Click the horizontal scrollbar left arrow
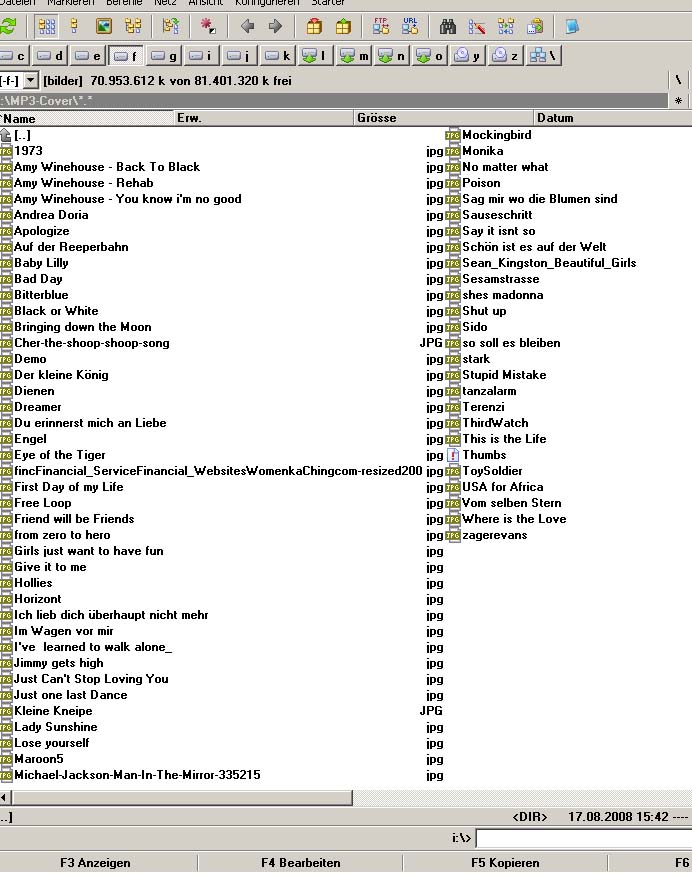The height and width of the screenshot is (873, 692). pos(4,798)
